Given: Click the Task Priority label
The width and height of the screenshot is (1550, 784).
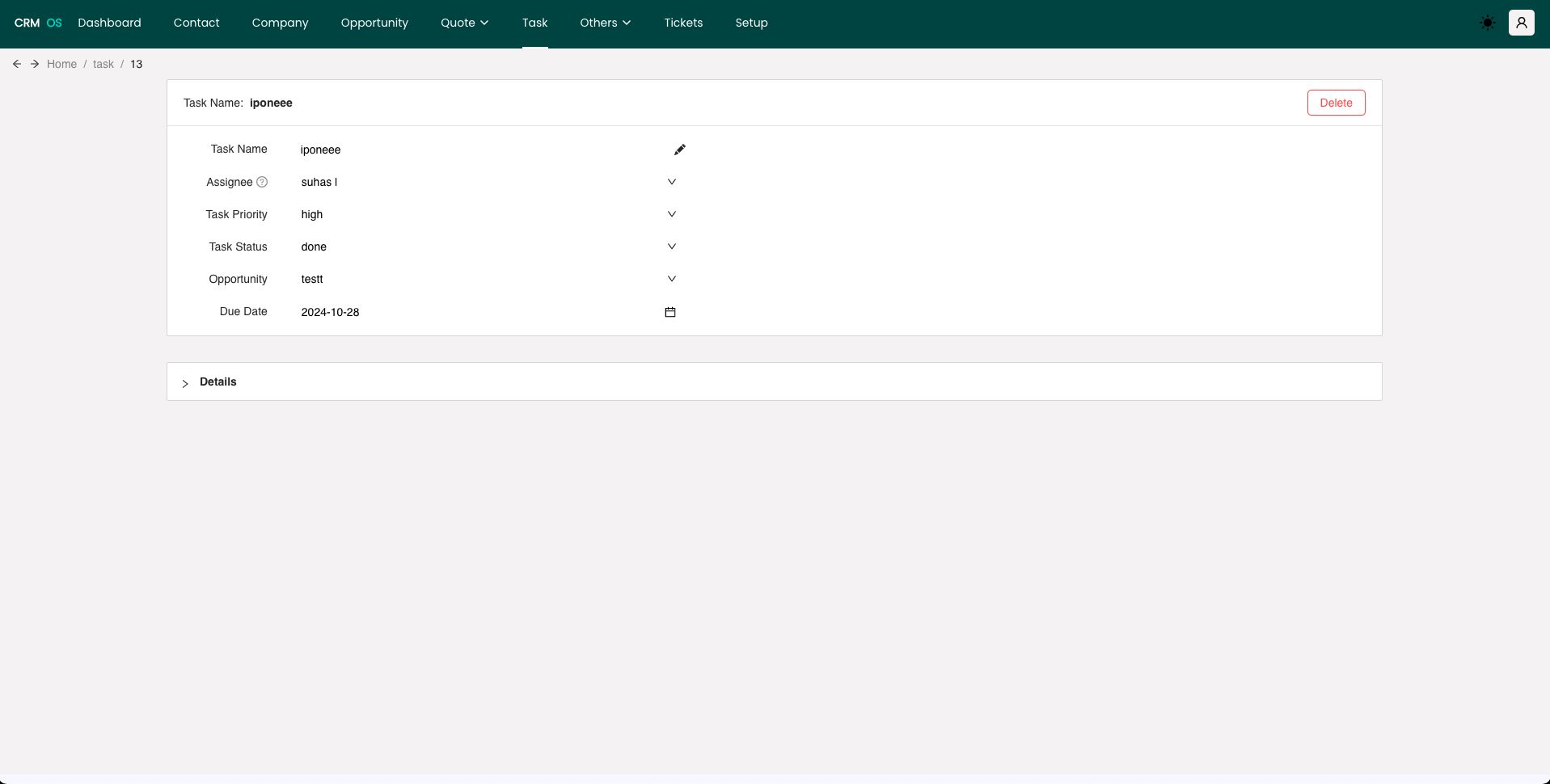Looking at the screenshot, I should [x=236, y=214].
